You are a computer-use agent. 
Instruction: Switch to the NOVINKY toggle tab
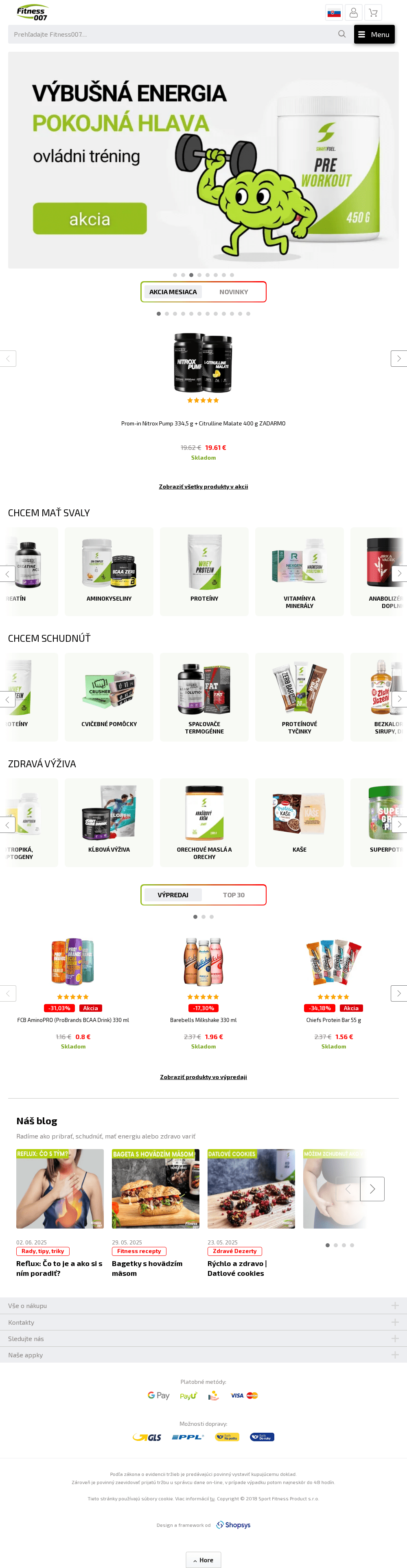pos(234,292)
